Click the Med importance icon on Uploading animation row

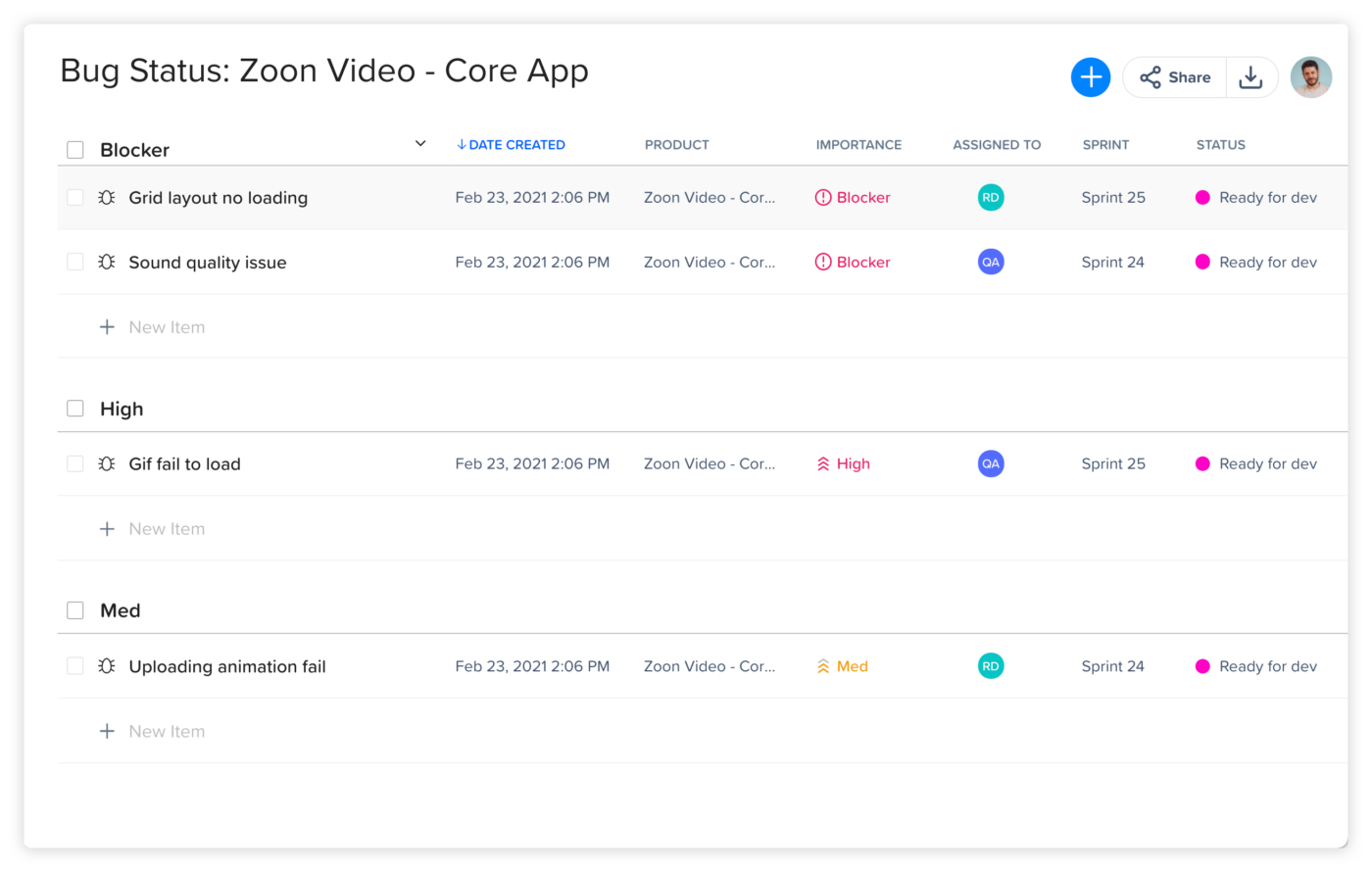pyautogui.click(x=823, y=666)
